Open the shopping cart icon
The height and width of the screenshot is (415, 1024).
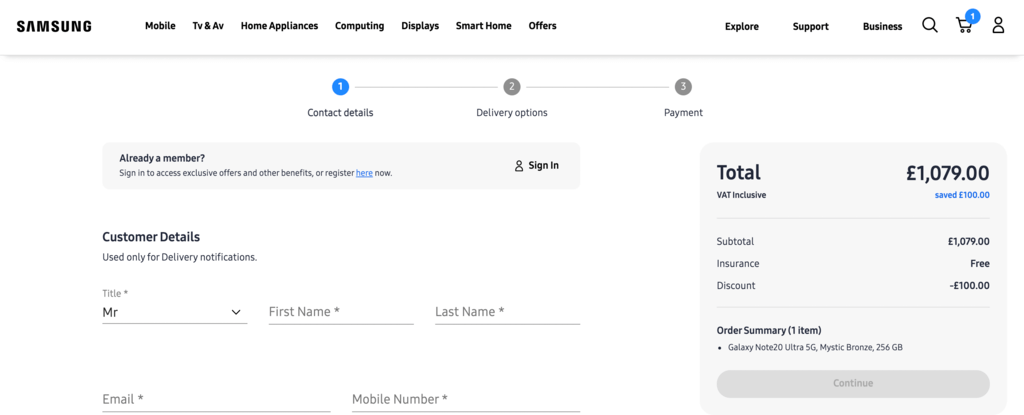(x=964, y=25)
